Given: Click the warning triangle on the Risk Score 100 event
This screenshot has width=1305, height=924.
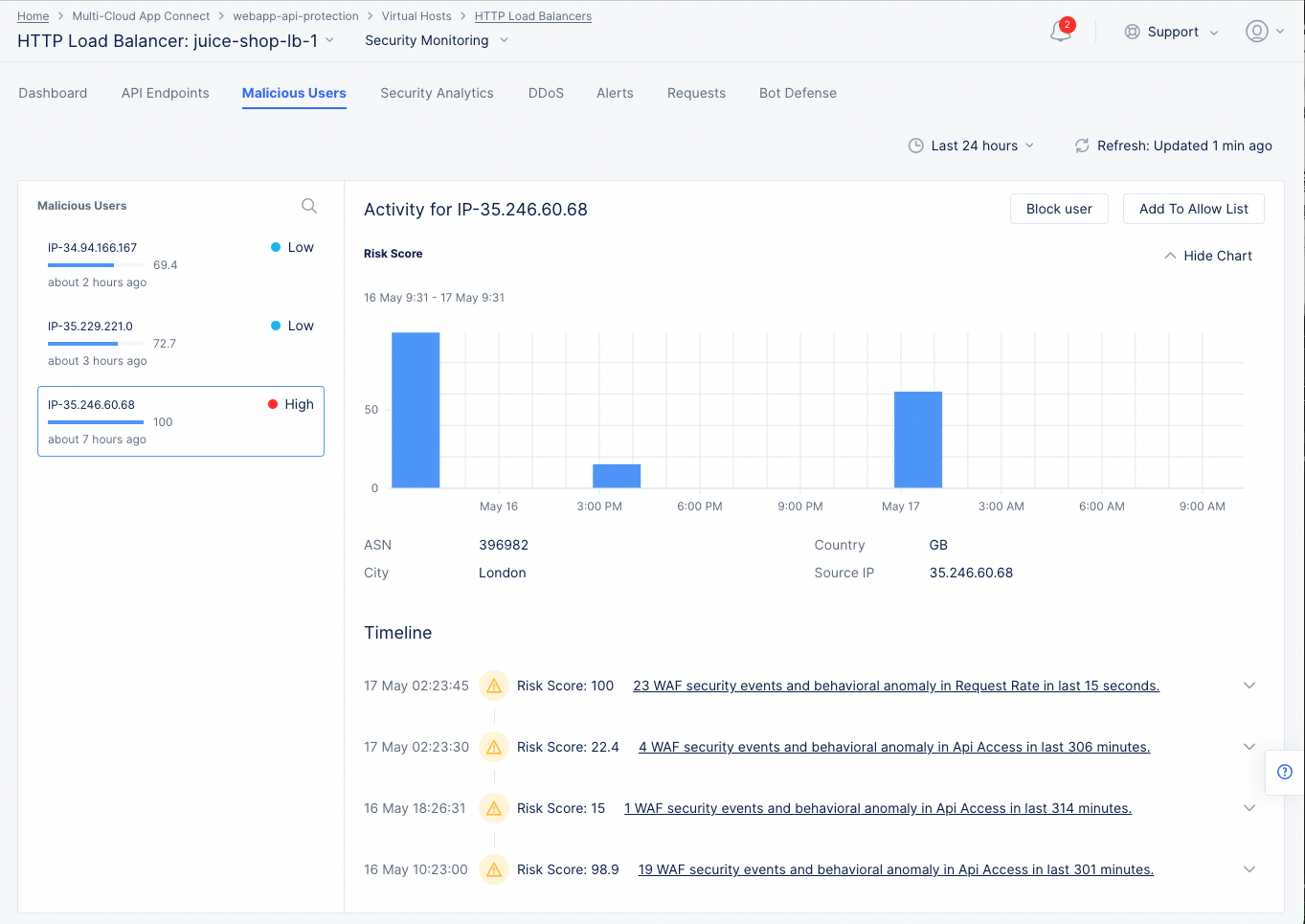Looking at the screenshot, I should tap(493, 686).
